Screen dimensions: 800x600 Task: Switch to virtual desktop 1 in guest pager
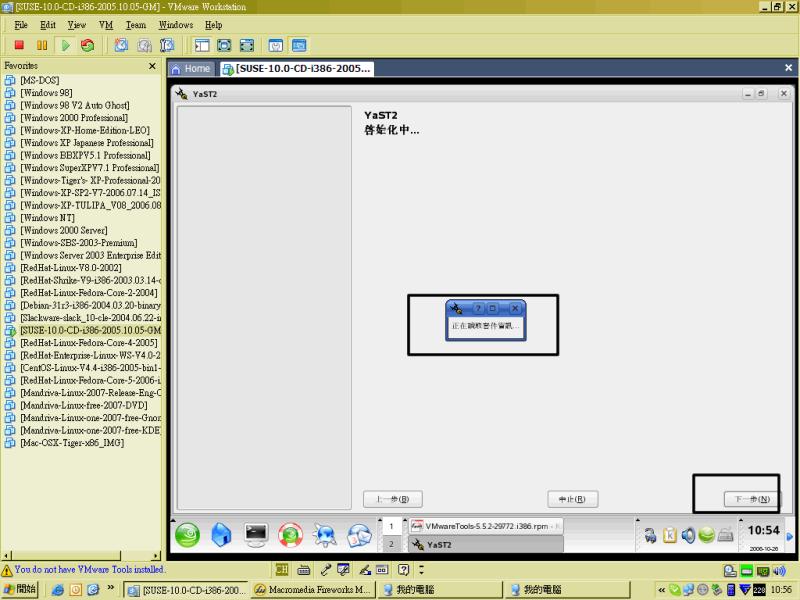tap(391, 526)
